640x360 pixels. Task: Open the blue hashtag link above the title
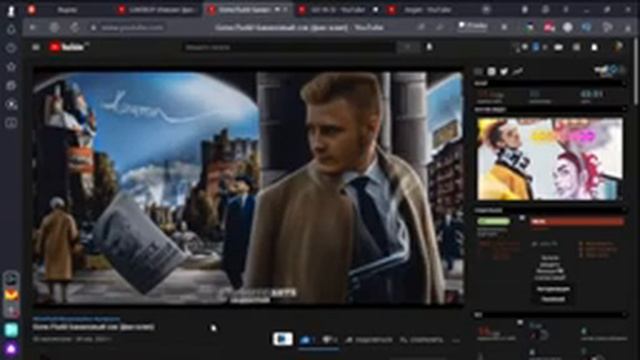click(x=76, y=318)
